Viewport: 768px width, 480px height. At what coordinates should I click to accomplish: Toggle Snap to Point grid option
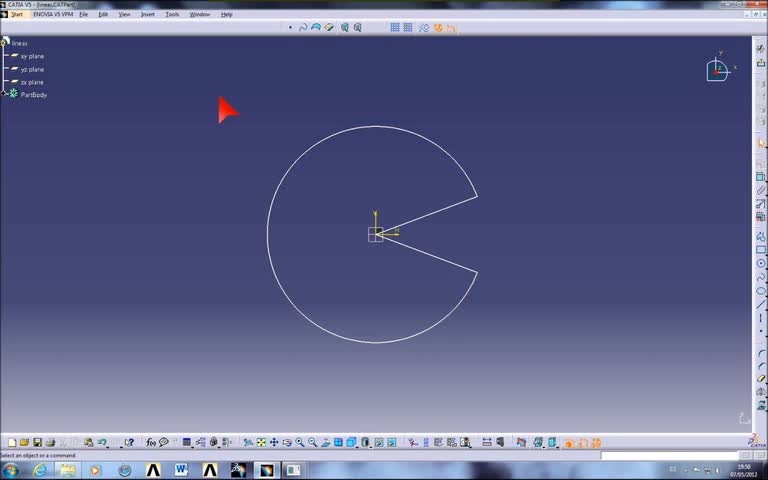tap(408, 27)
